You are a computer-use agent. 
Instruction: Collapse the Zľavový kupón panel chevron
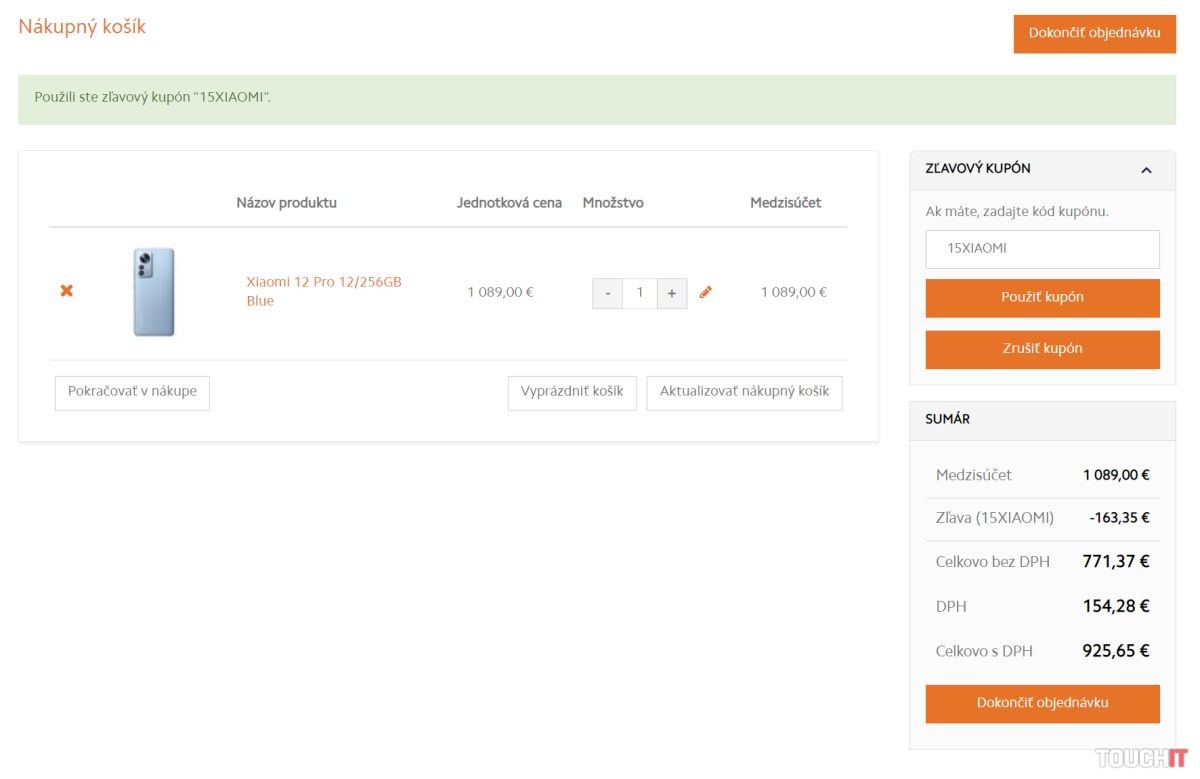tap(1146, 170)
